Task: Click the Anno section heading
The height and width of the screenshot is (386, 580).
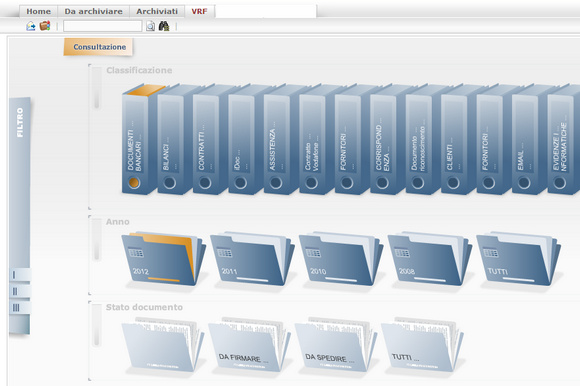Action: (x=118, y=222)
